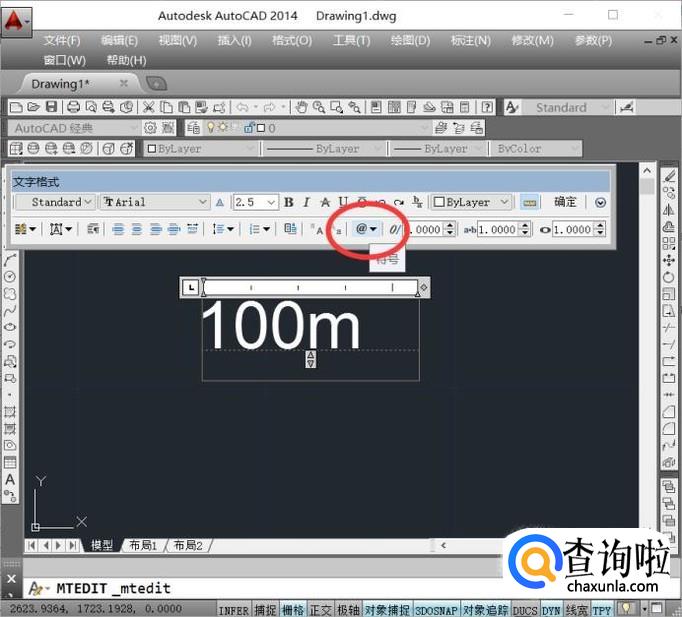682x617 pixels.
Task: Open the 绘图(D) menu
Action: [410, 40]
